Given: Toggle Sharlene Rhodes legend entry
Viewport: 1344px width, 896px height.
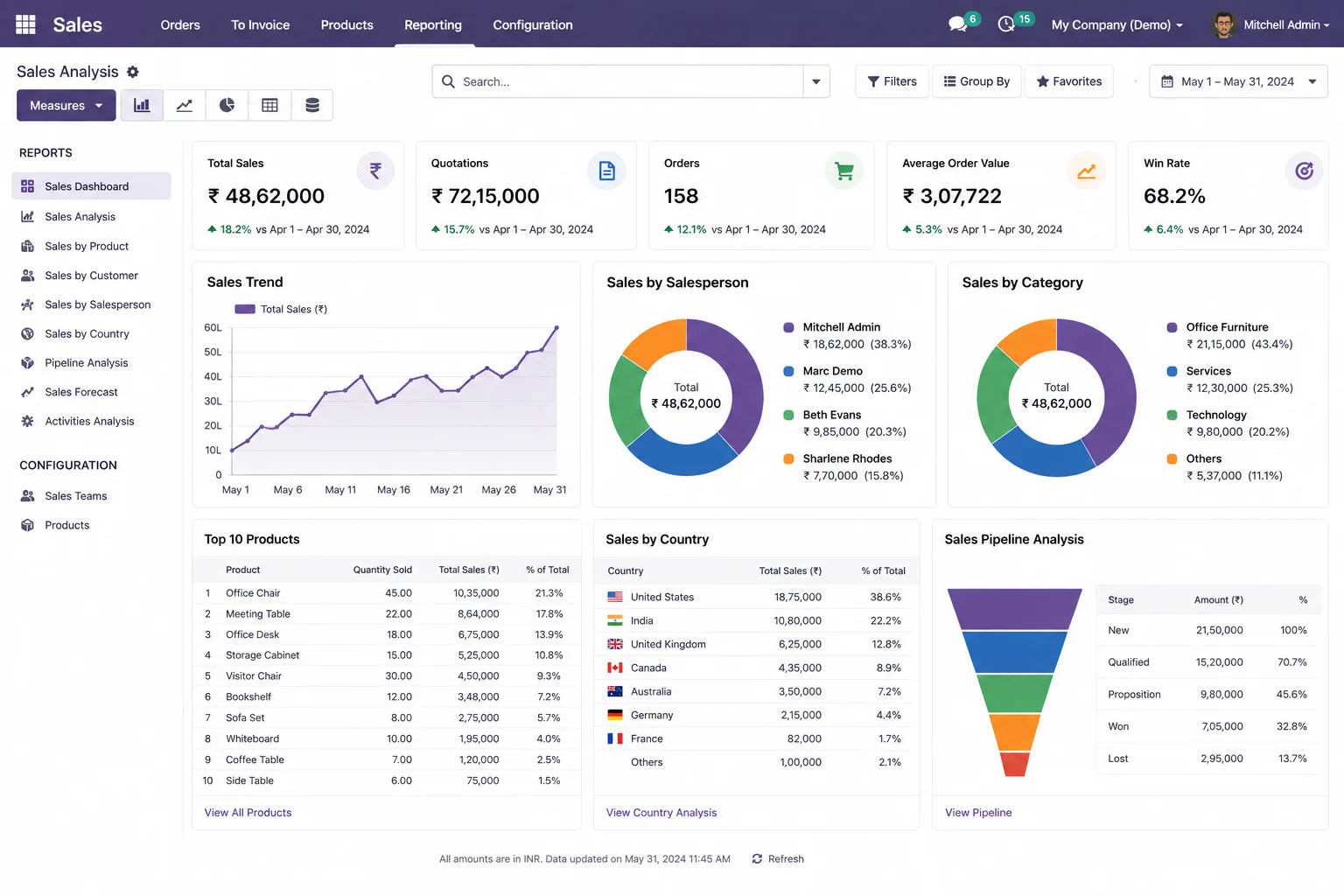Looking at the screenshot, I should (837, 458).
